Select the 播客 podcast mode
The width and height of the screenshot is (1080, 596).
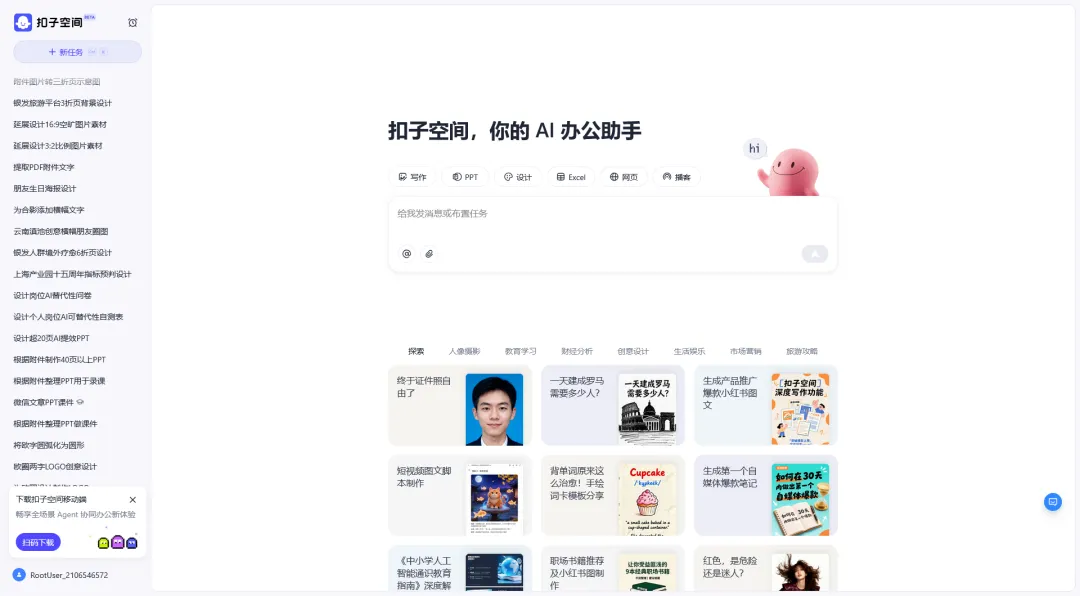click(676, 177)
